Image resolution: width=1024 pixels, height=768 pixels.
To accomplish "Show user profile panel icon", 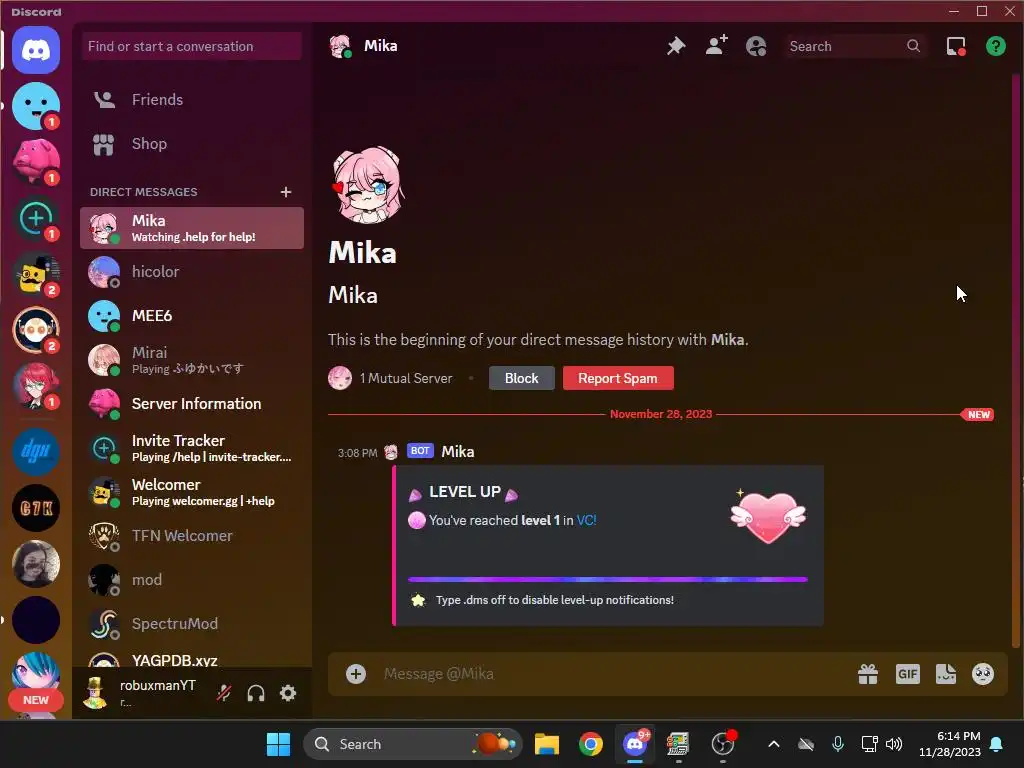I will 756,46.
